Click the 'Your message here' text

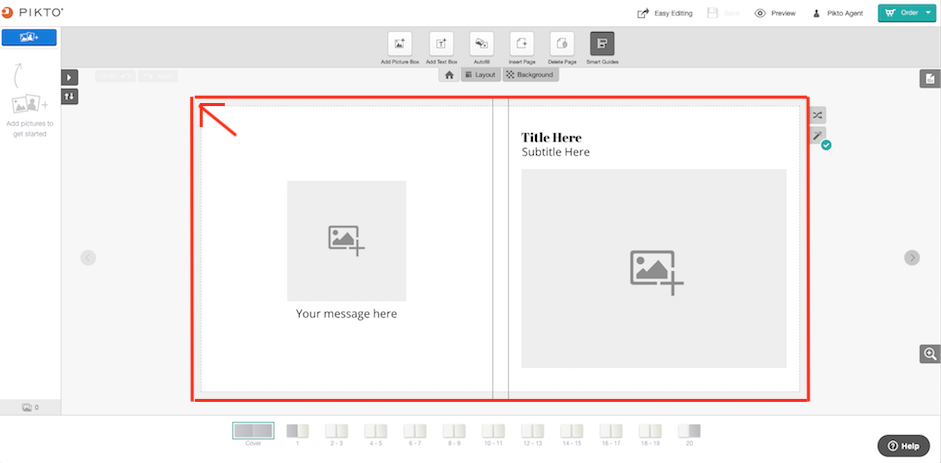[x=346, y=314]
